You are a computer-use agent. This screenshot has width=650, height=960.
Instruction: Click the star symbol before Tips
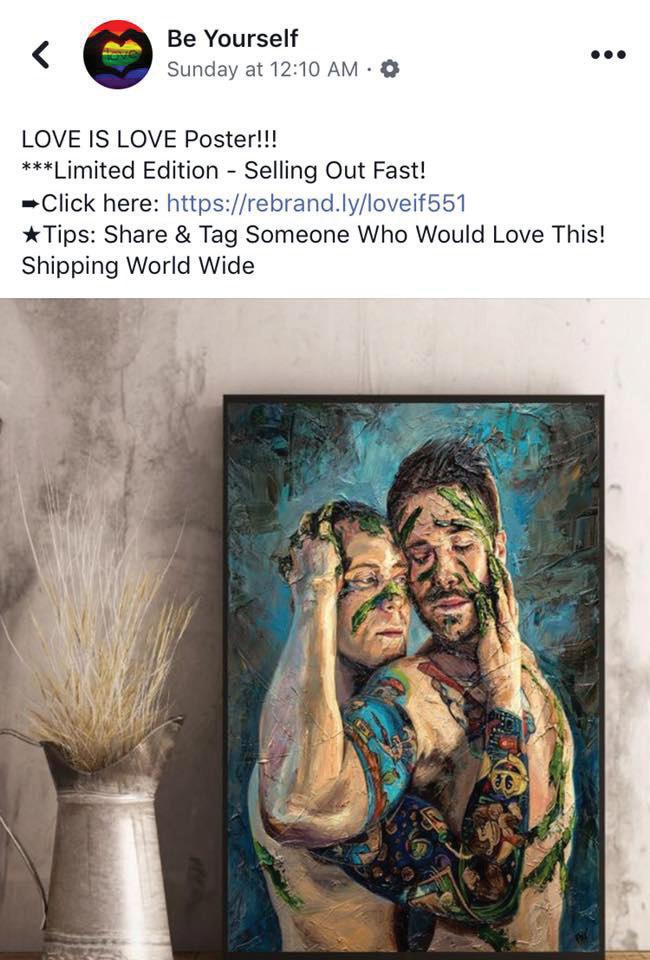(x=31, y=235)
